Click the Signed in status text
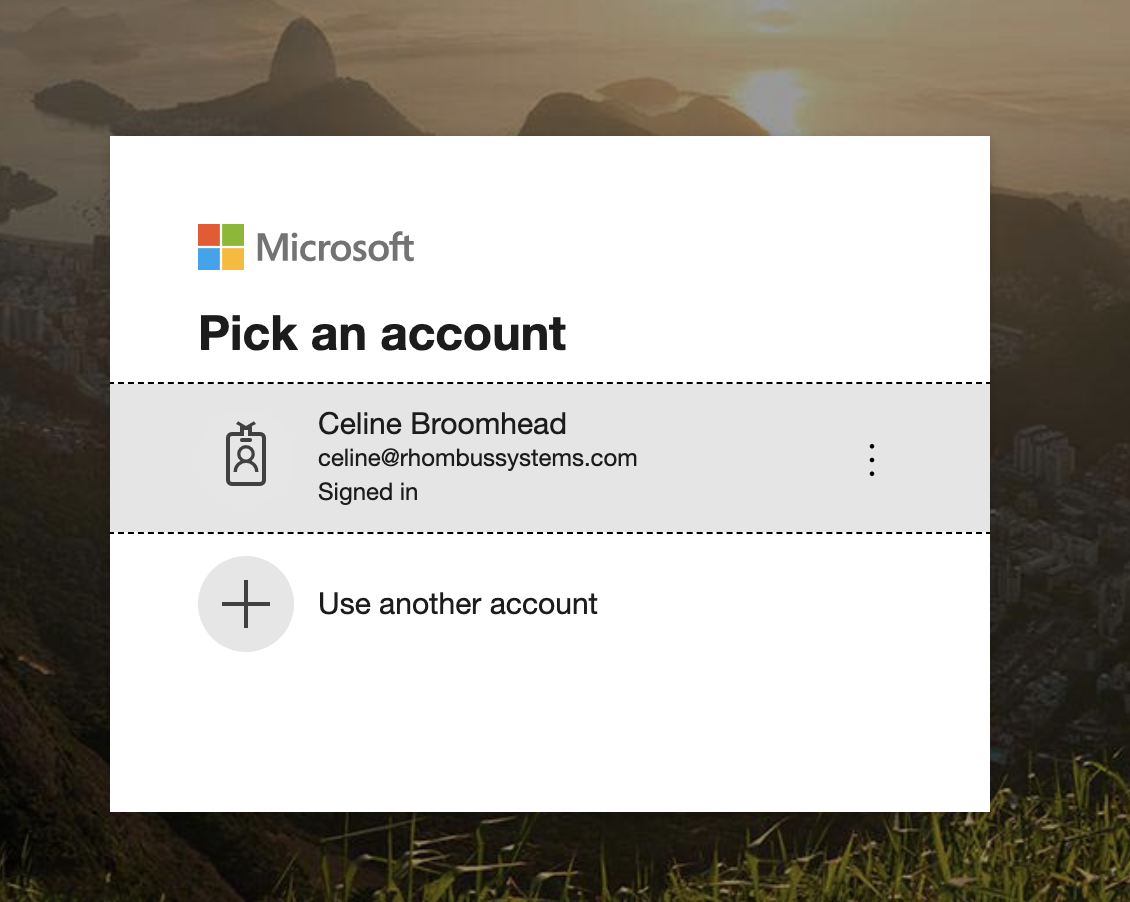The image size is (1130, 902). pyautogui.click(x=368, y=491)
